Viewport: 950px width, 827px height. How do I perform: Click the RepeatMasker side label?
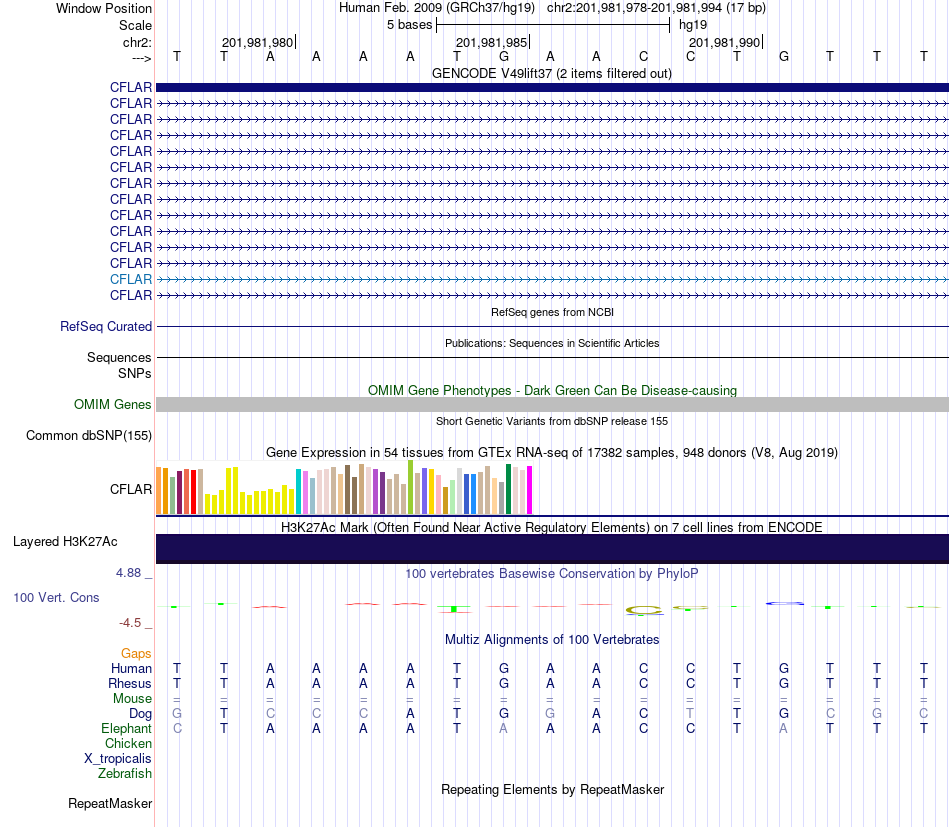click(x=110, y=803)
